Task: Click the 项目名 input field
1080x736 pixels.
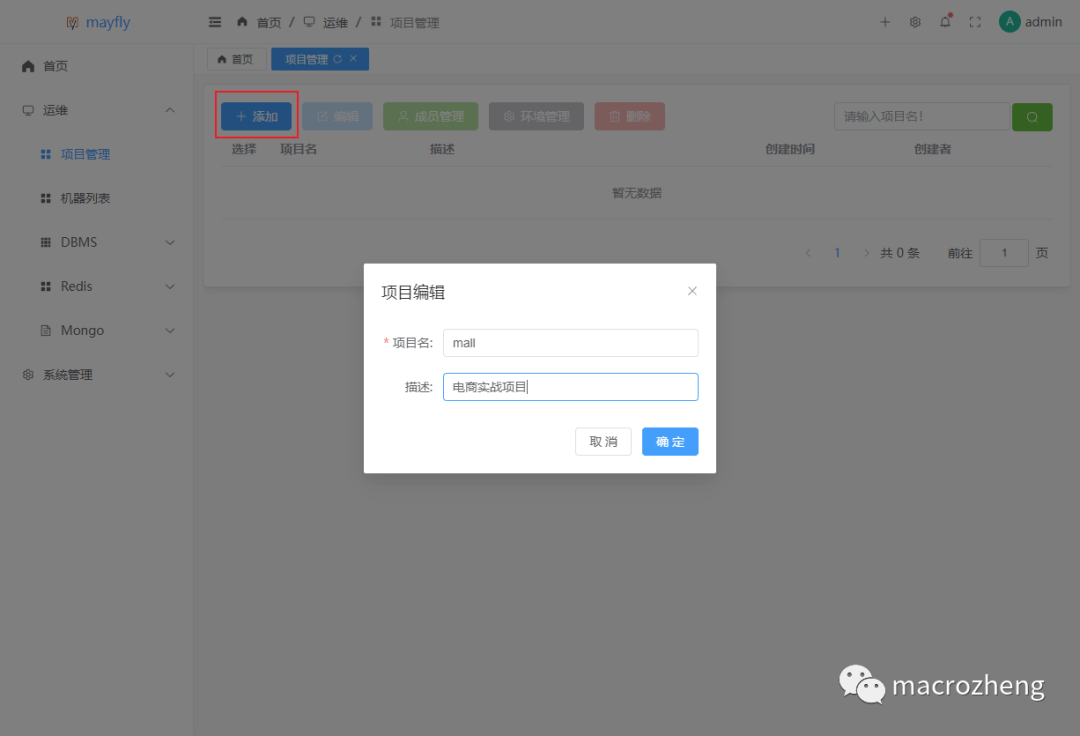Action: click(x=570, y=343)
